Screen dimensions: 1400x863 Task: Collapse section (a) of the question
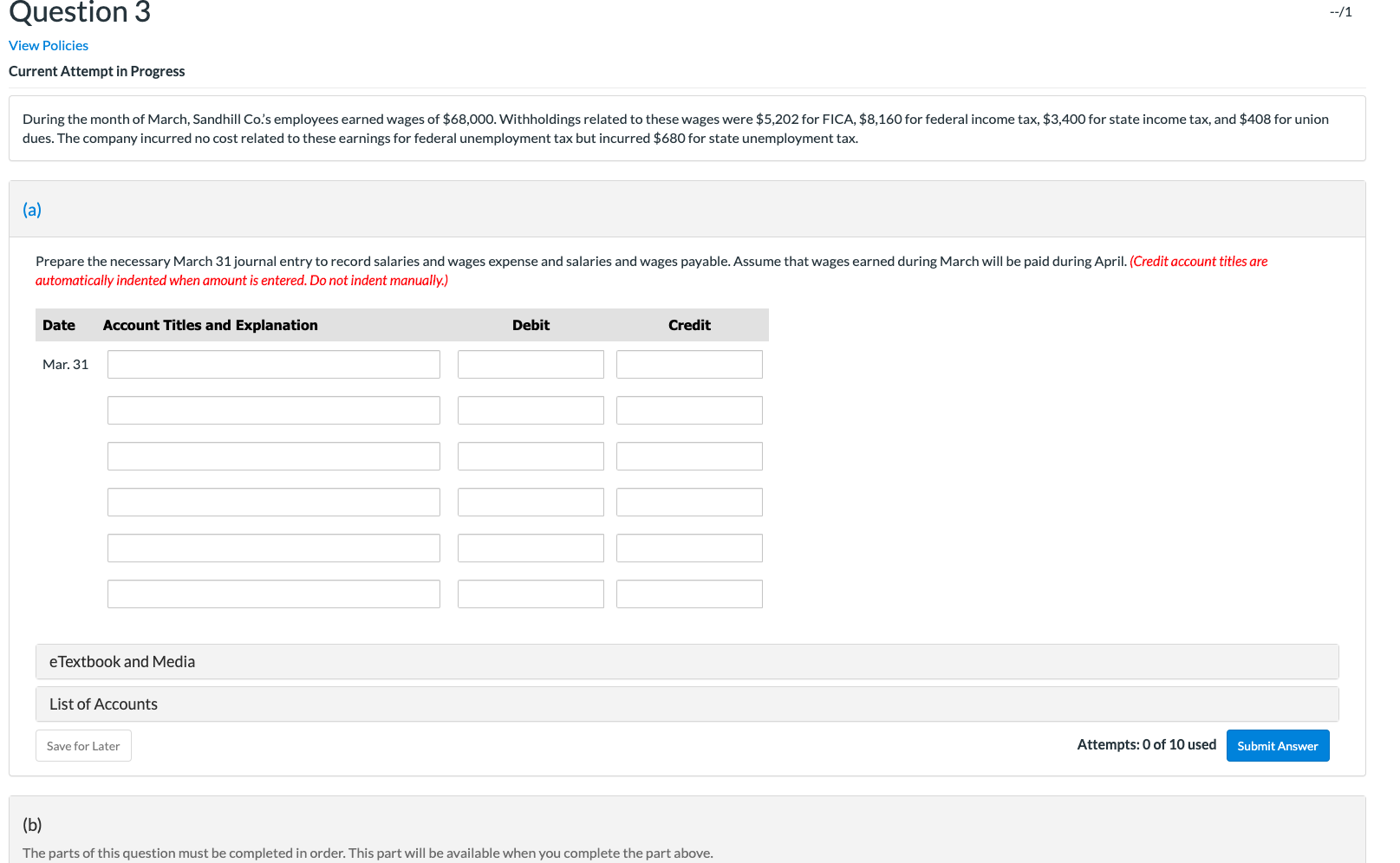tap(32, 209)
